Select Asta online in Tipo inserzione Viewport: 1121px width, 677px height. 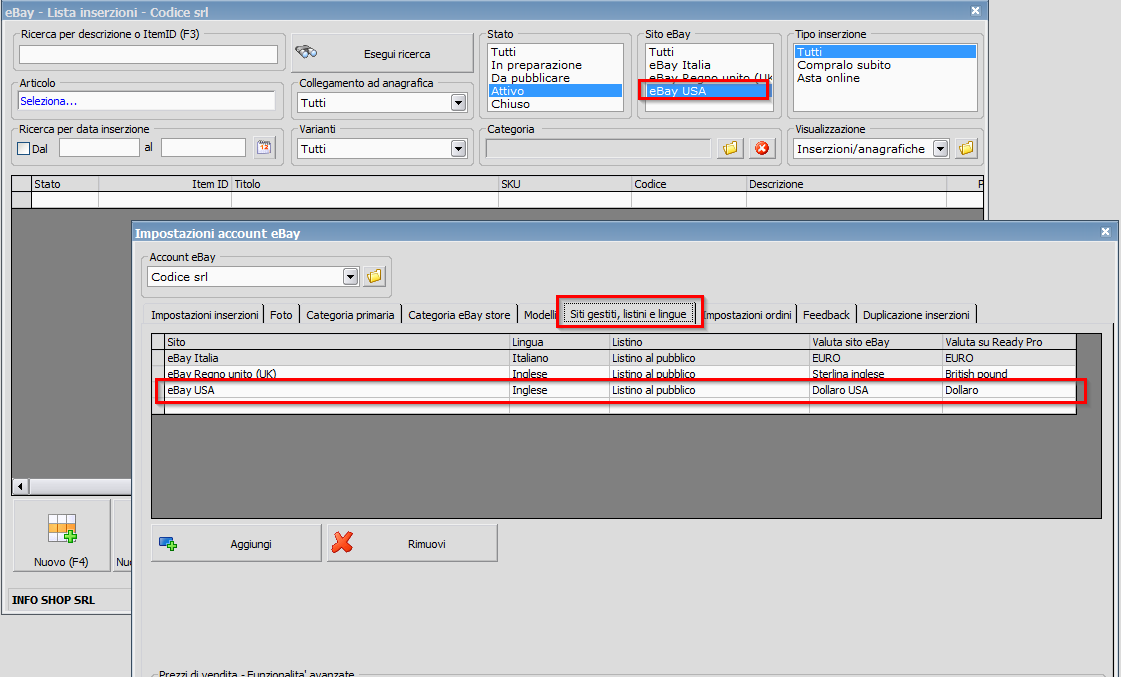885,78
